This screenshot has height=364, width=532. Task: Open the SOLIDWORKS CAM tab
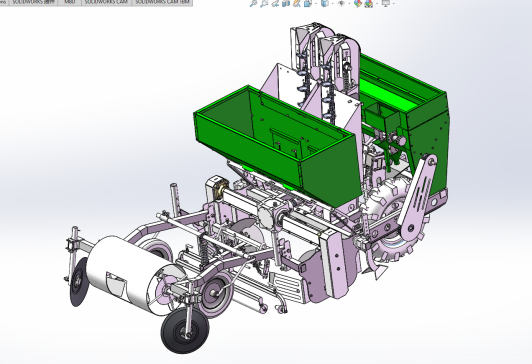point(106,2)
